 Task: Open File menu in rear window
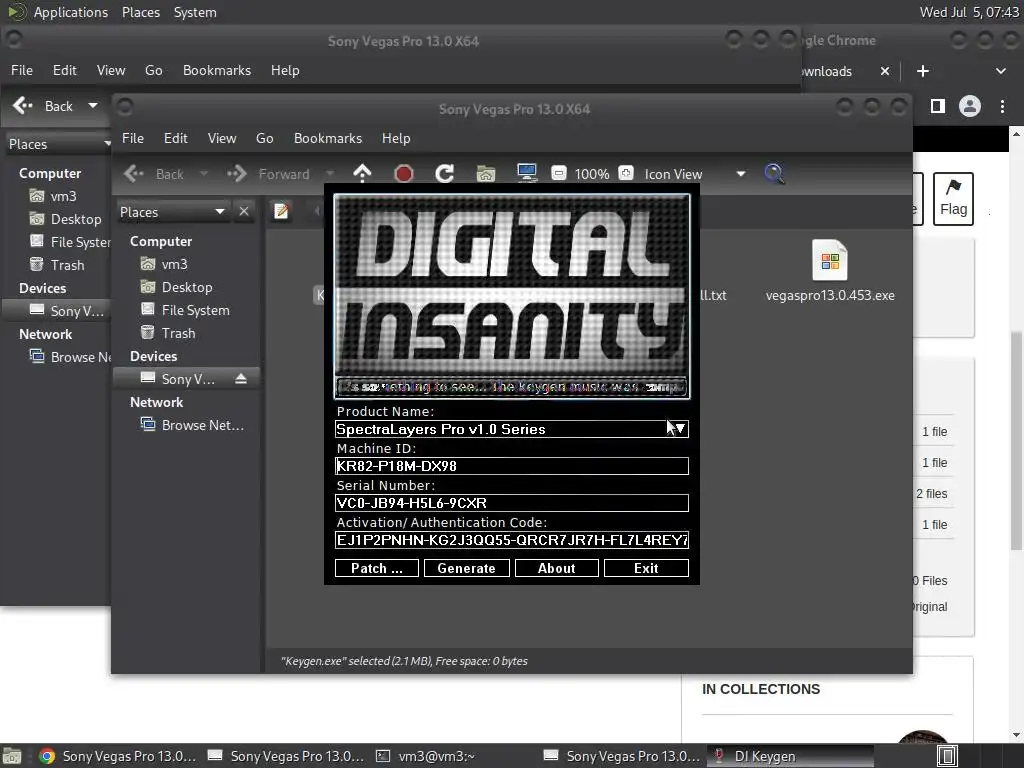22,71
